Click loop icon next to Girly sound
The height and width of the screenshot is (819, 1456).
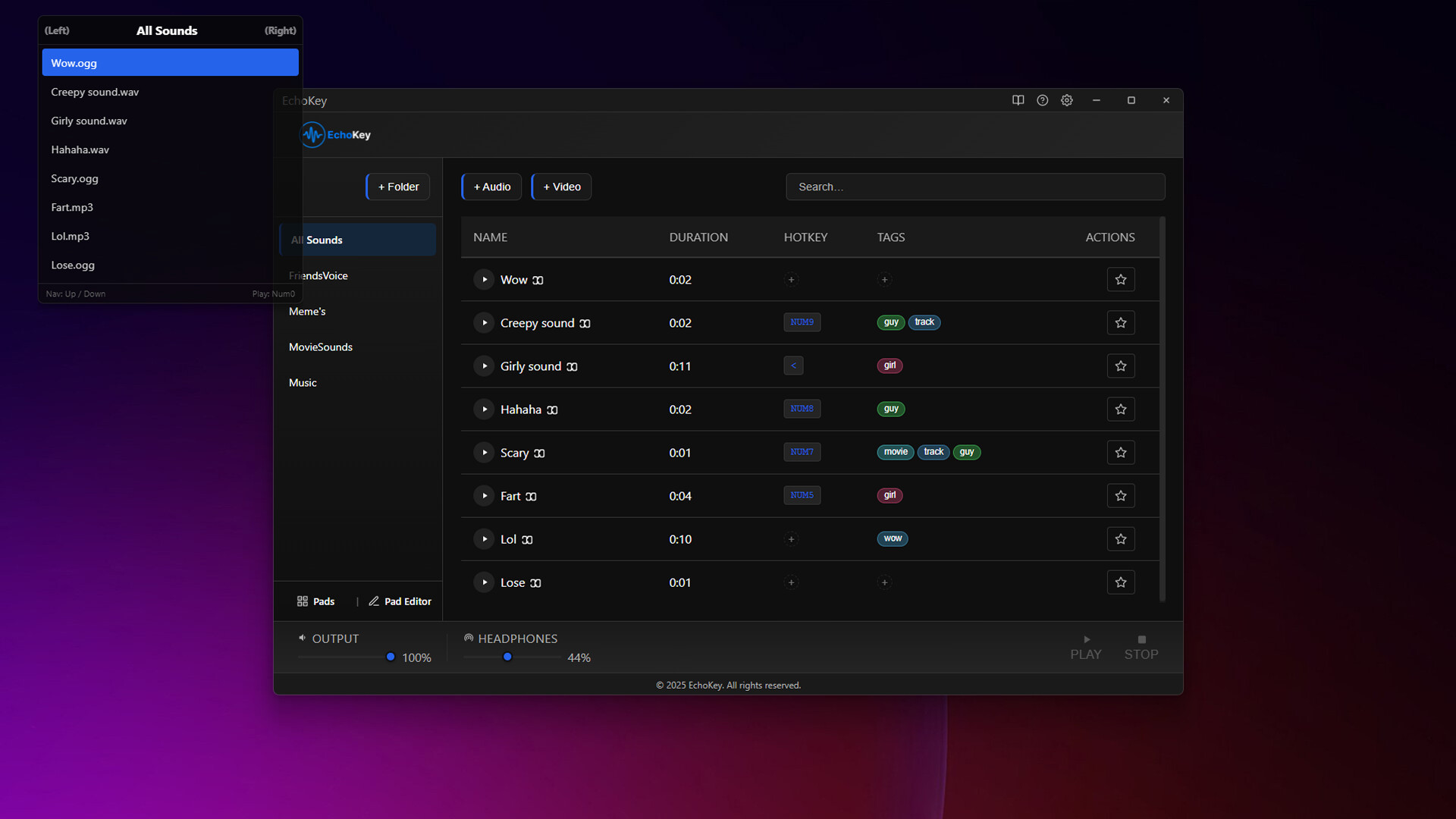[x=572, y=367]
